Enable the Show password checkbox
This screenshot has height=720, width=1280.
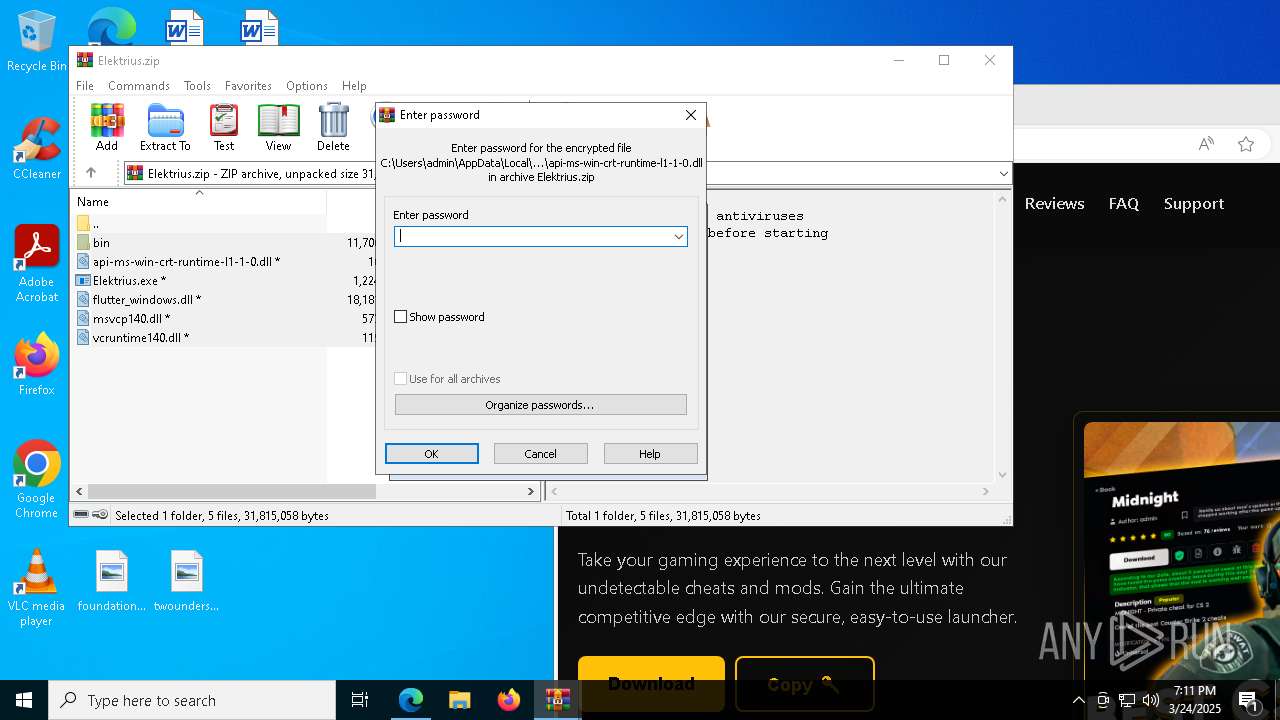coord(401,317)
